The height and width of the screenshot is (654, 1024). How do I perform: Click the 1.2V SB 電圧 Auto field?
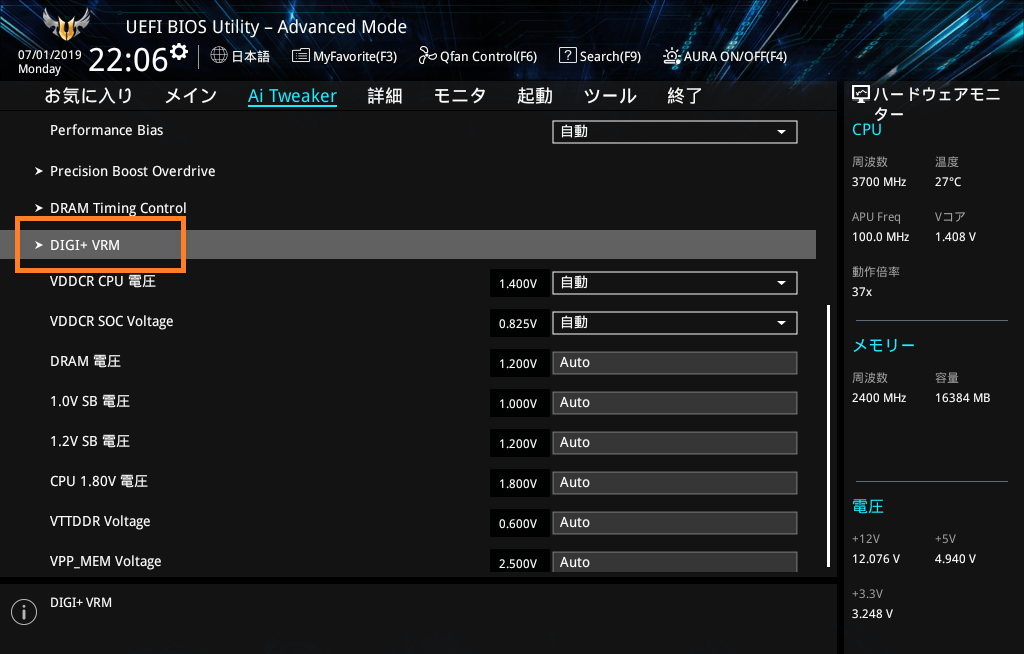point(675,442)
